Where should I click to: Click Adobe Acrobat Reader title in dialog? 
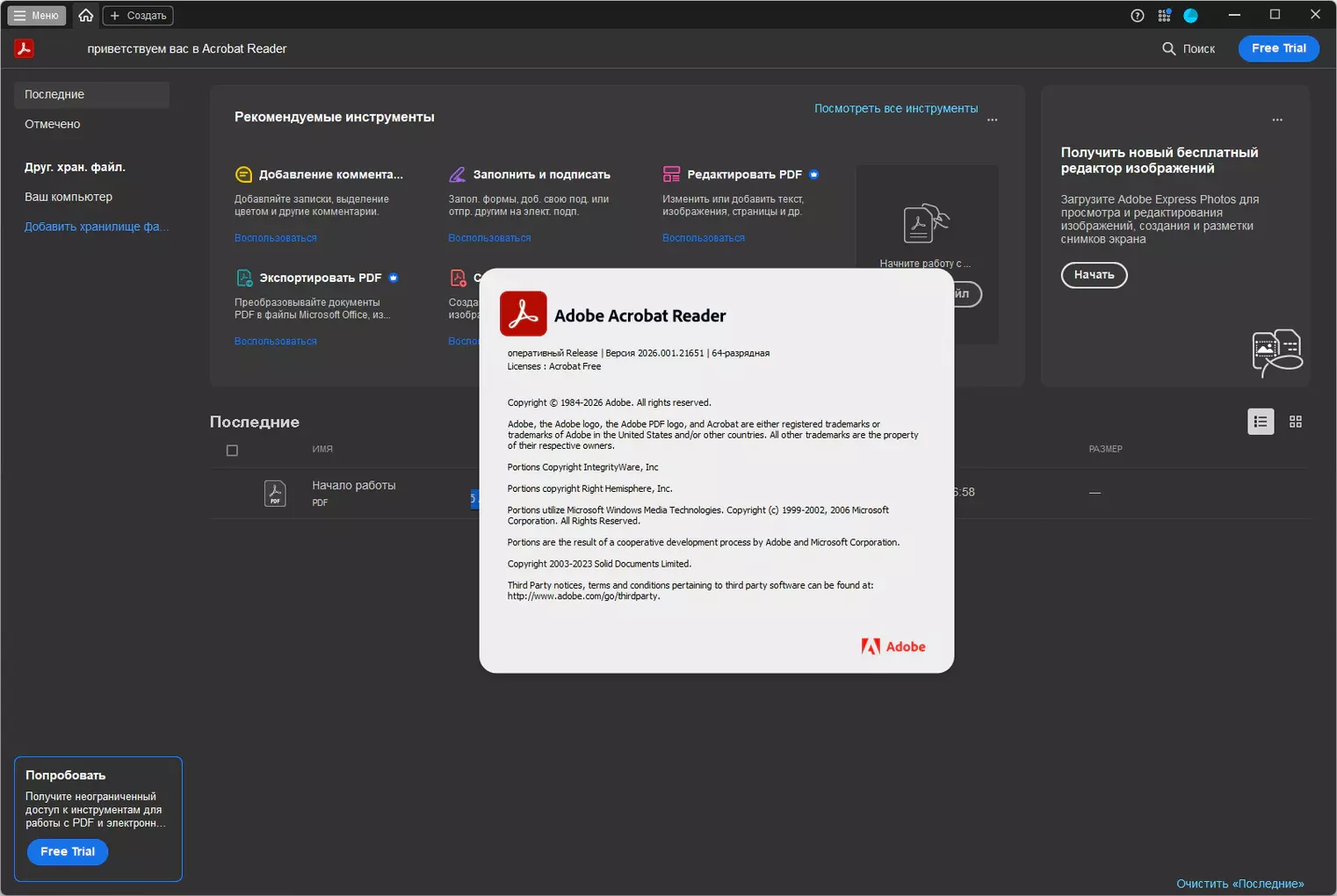(640, 315)
